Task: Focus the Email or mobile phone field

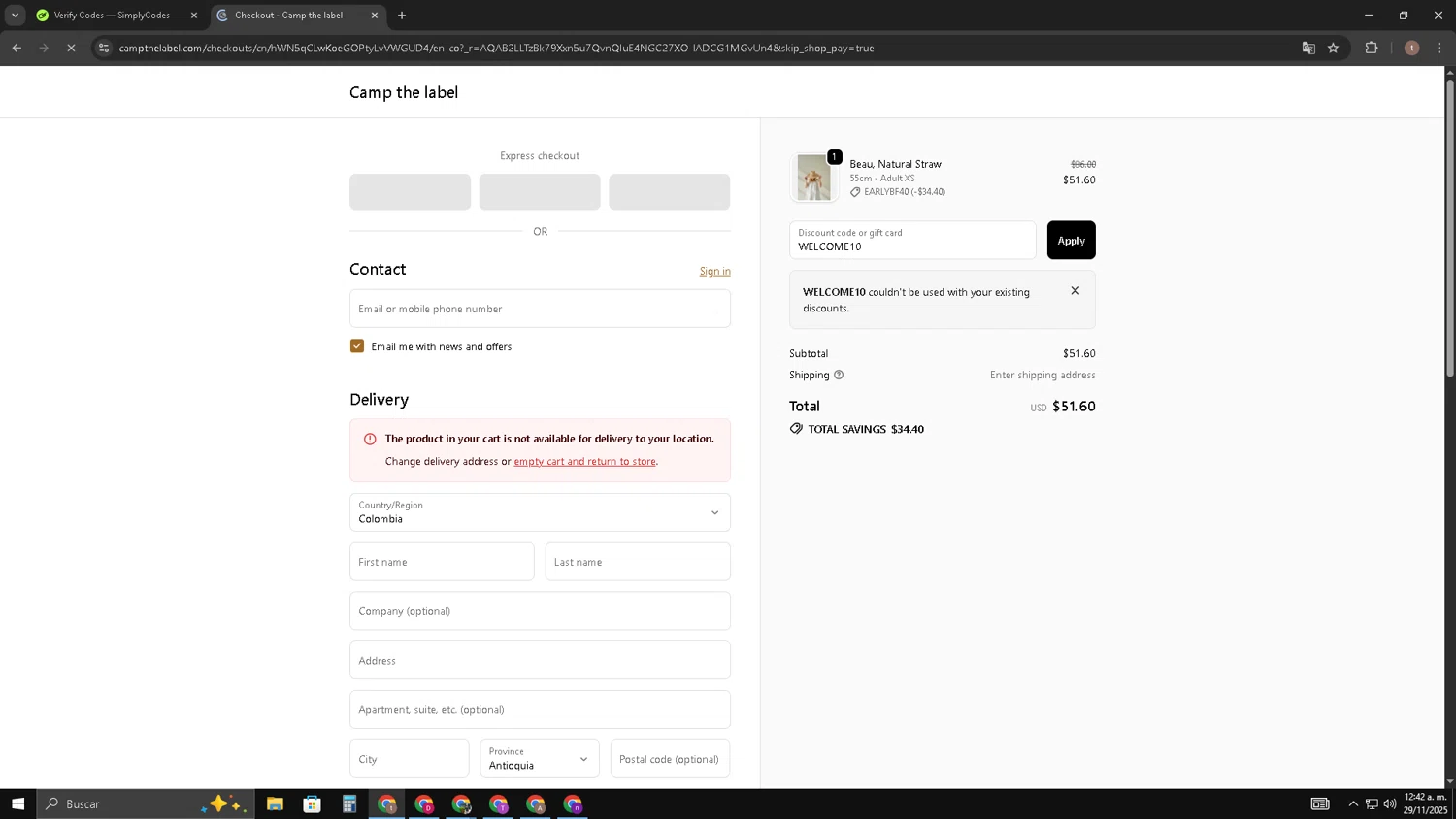Action: tap(540, 309)
